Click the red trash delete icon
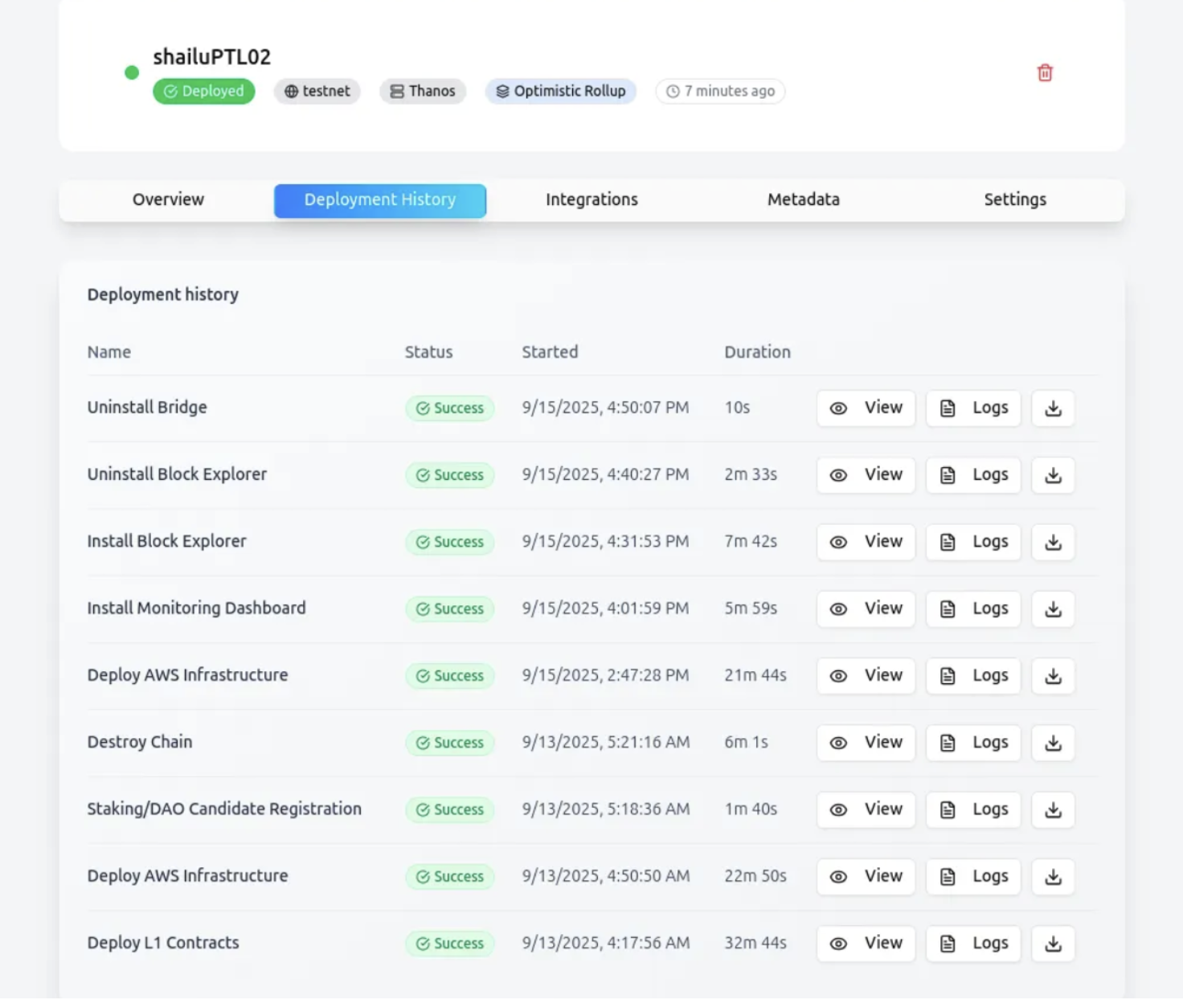The image size is (1183, 1008). coord(1045,73)
